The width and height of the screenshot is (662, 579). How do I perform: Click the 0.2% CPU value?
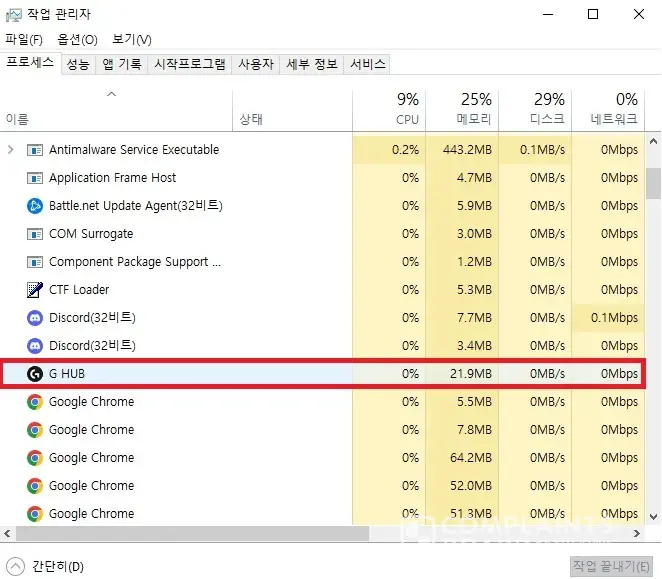click(x=405, y=150)
